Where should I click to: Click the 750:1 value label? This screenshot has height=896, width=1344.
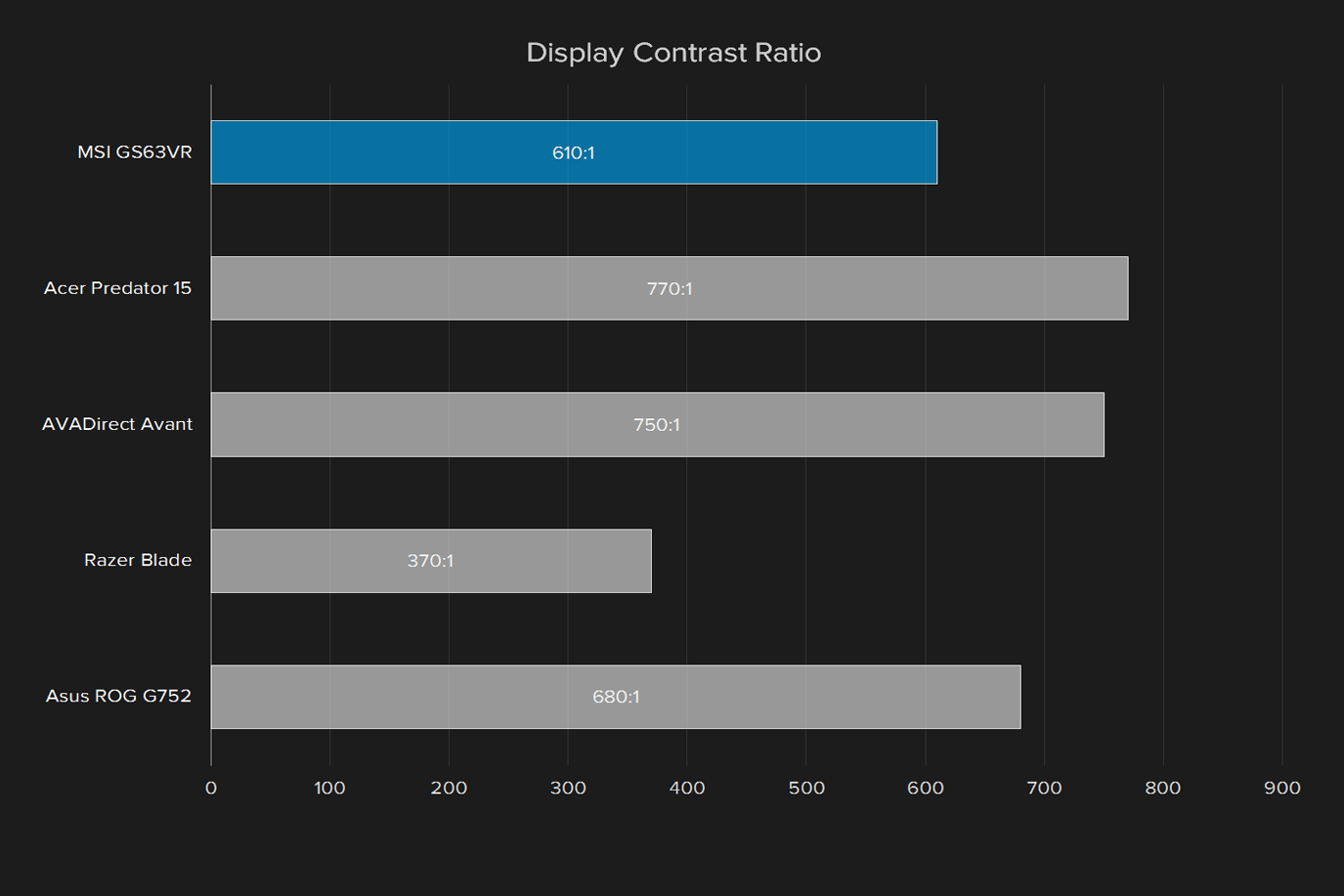pos(657,425)
